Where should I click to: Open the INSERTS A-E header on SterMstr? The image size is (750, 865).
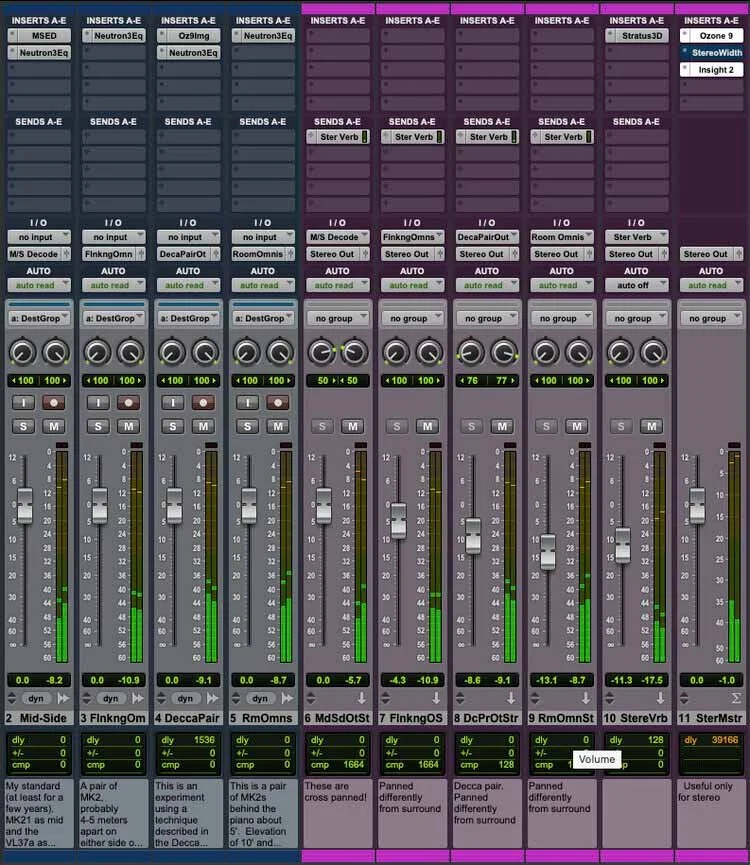coord(711,20)
